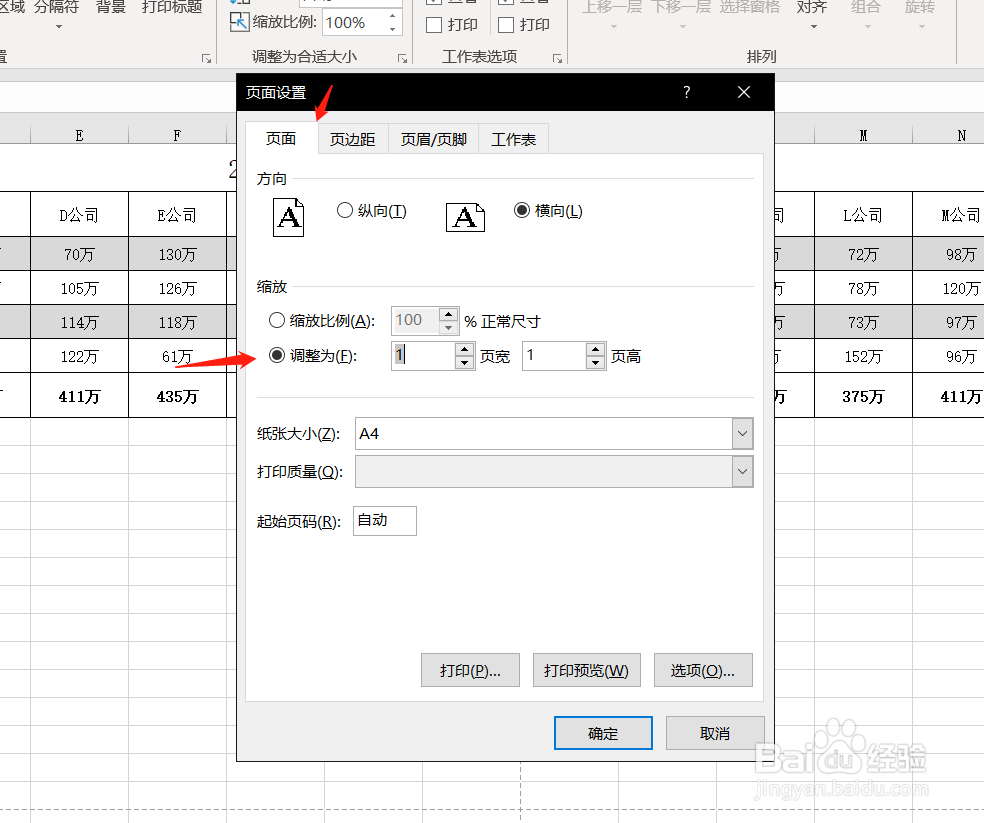Click the 确定 (OK) button
The width and height of the screenshot is (984, 823).
(603, 733)
